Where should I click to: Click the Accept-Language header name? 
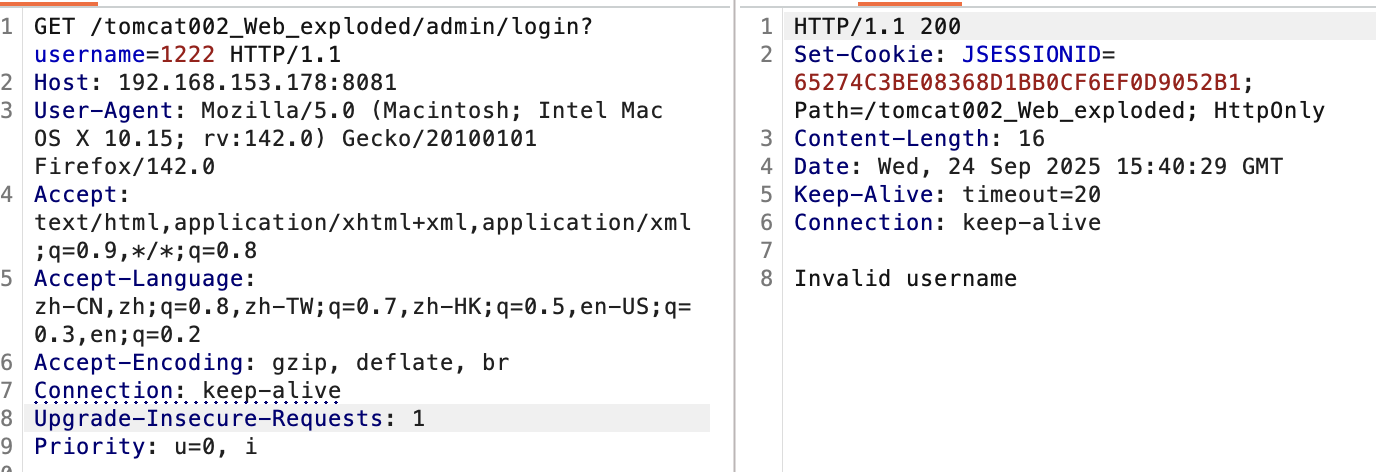[x=137, y=278]
